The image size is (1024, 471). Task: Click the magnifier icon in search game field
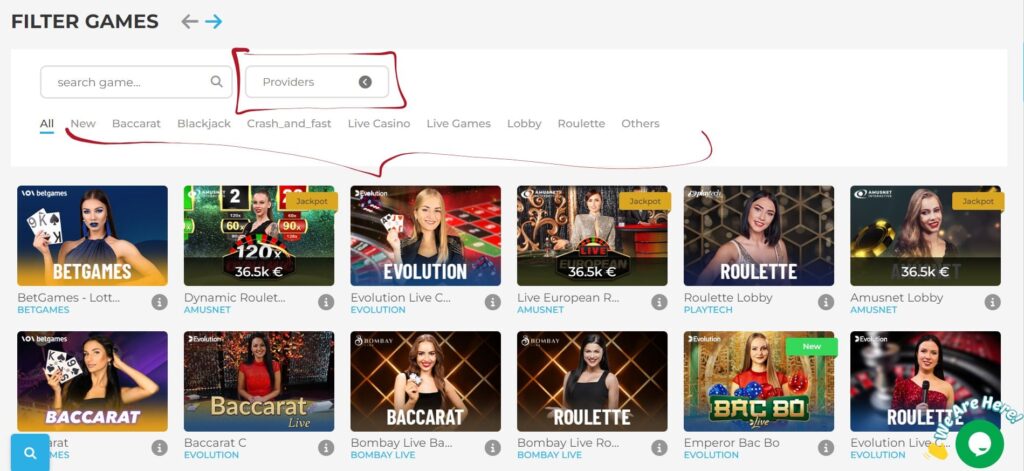coord(216,82)
